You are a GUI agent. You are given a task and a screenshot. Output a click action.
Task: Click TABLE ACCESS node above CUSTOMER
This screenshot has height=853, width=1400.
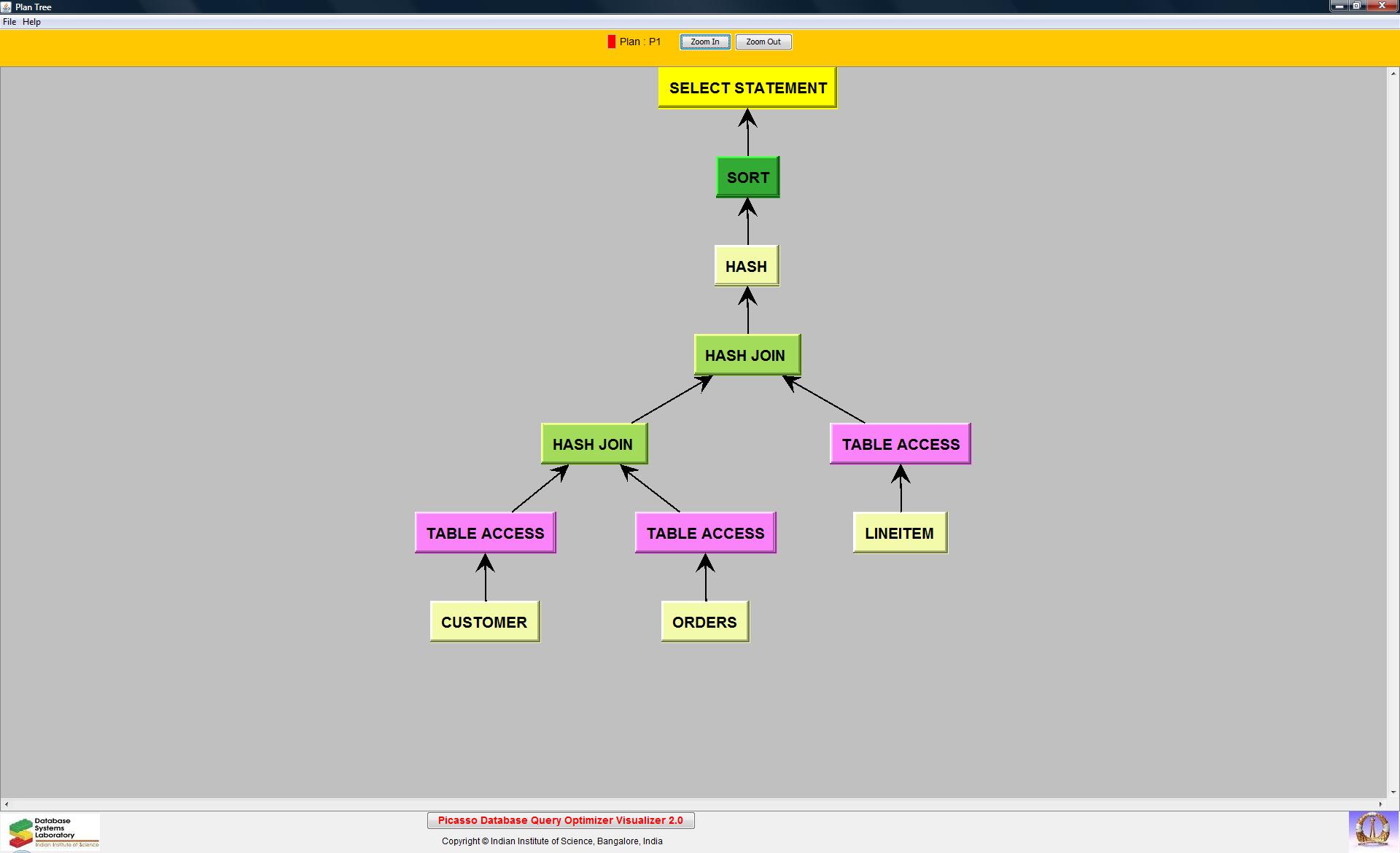(485, 533)
